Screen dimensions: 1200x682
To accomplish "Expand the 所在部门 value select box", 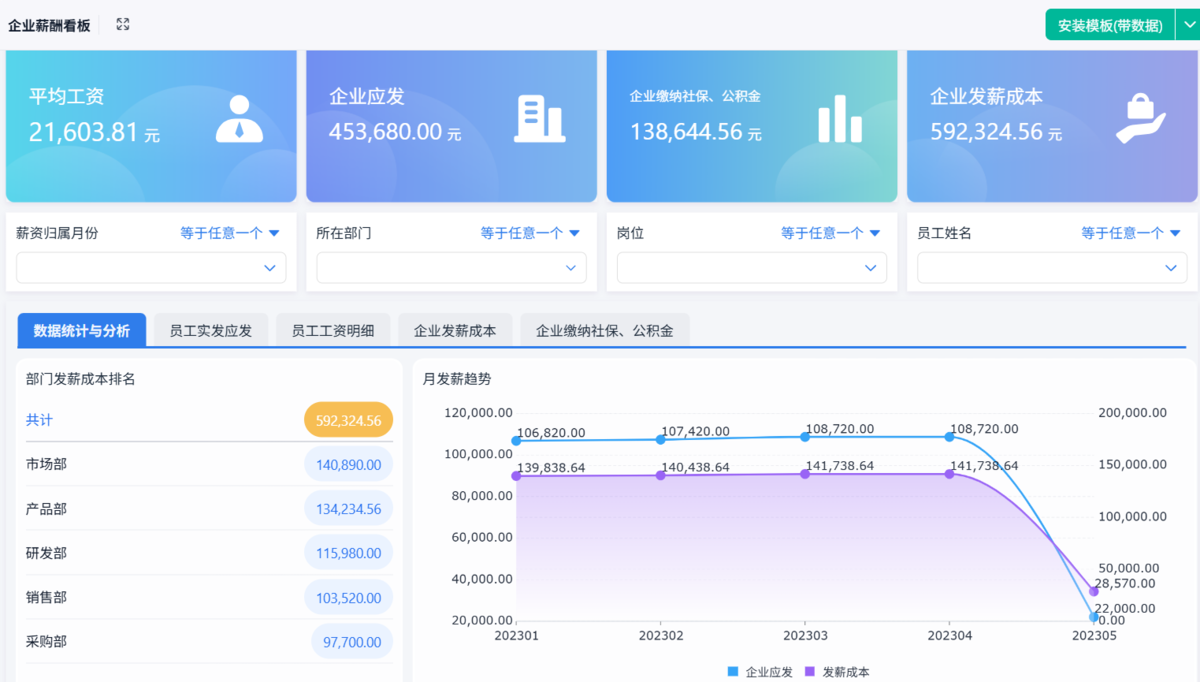I will [x=451, y=268].
